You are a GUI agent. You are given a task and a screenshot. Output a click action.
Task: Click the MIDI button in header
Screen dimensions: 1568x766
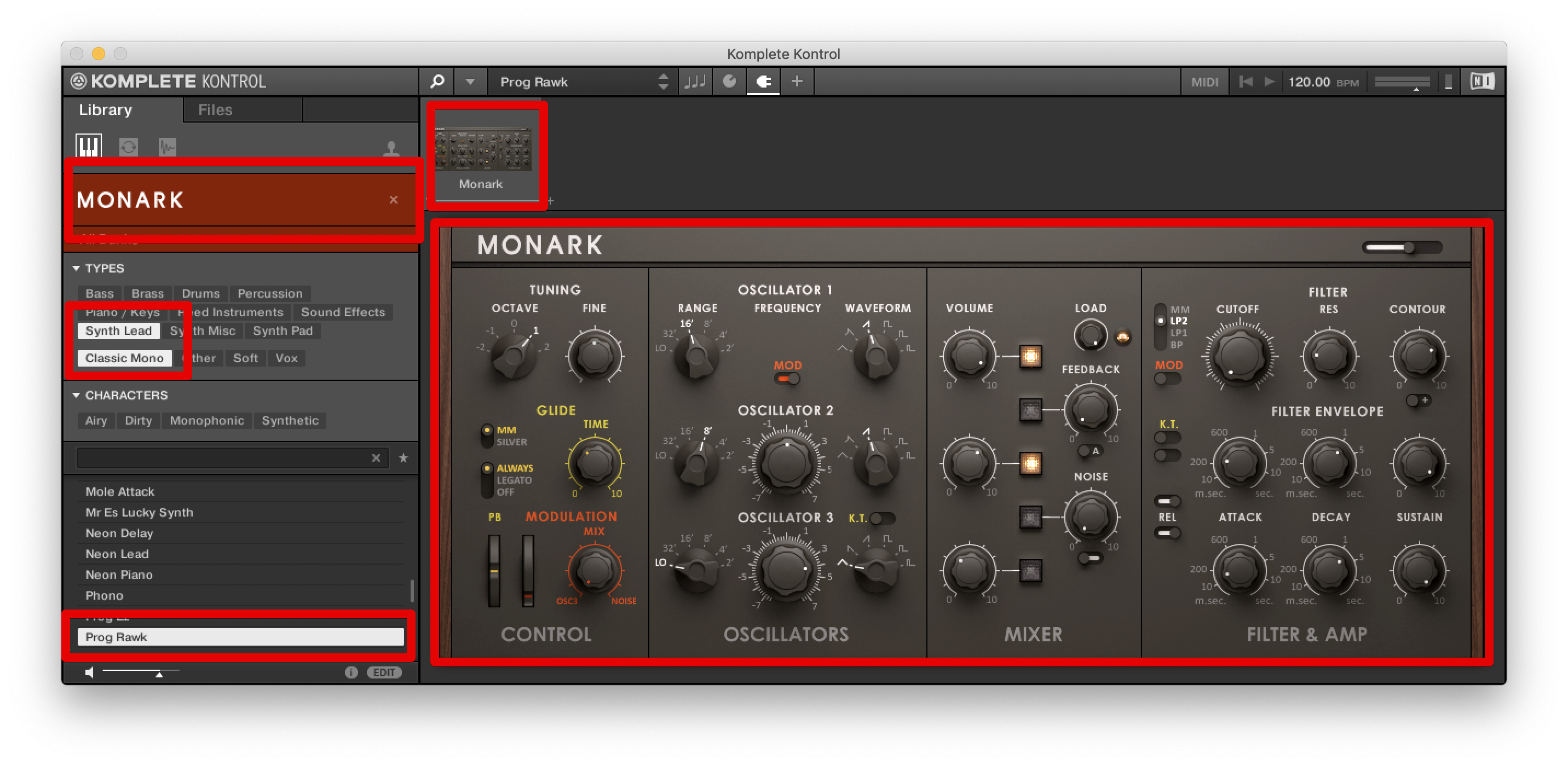[x=1204, y=82]
